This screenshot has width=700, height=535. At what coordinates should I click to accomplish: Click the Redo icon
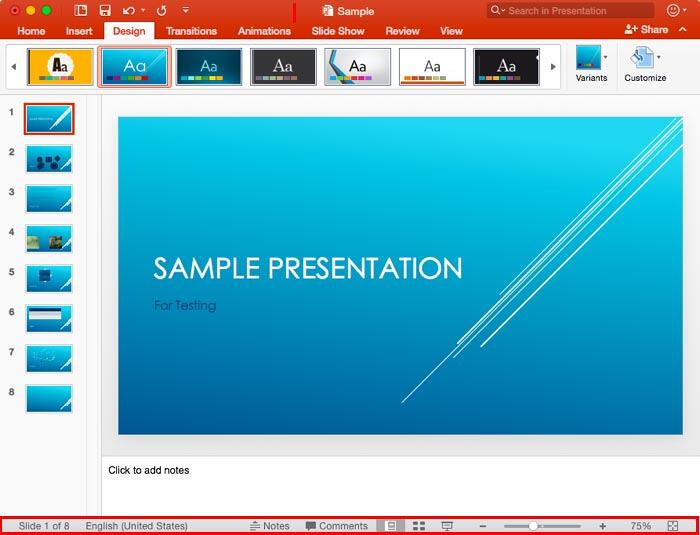tap(161, 10)
